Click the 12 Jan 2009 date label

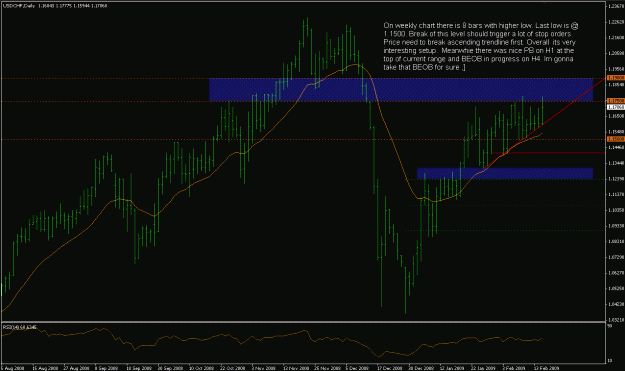452,368
